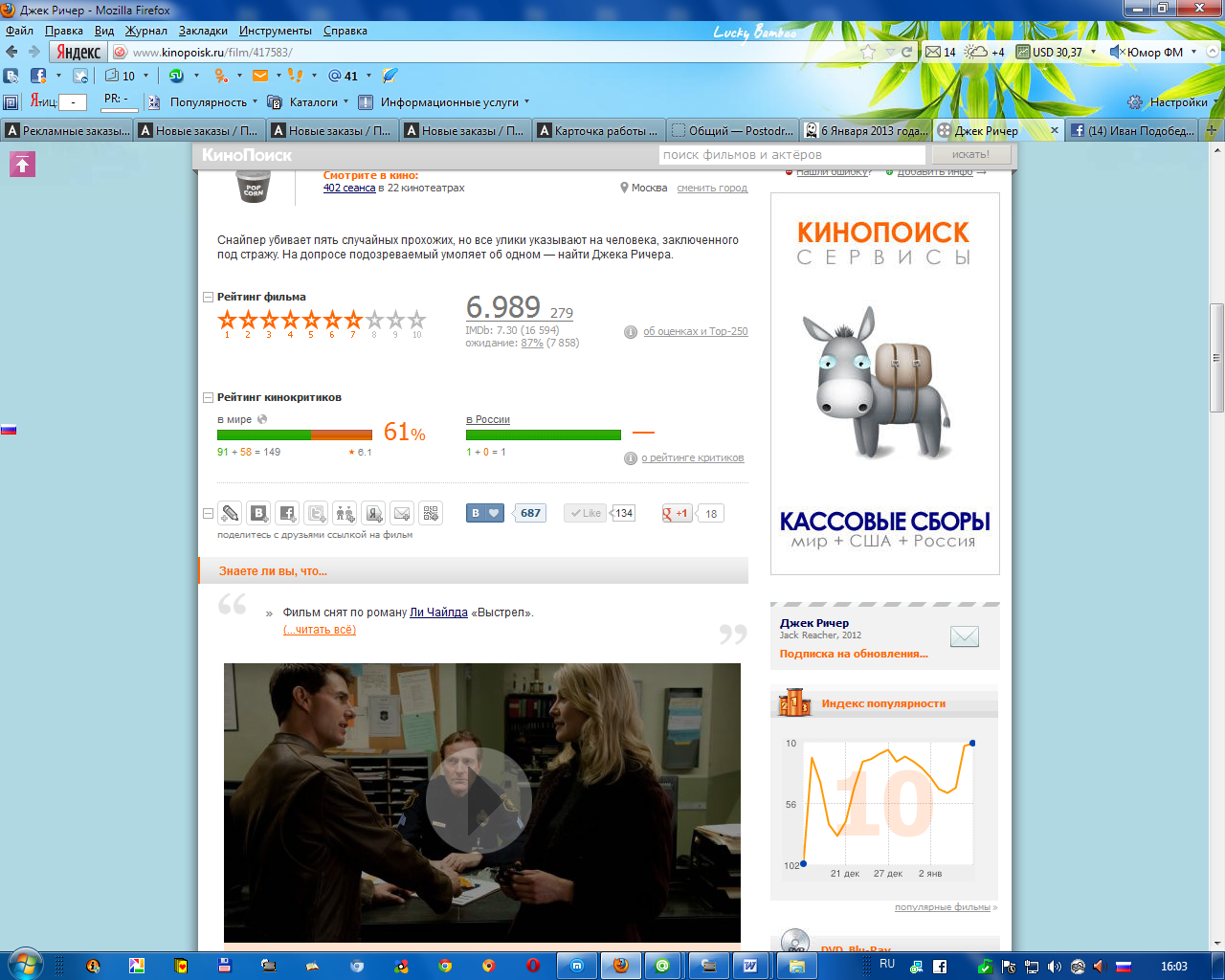This screenshot has width=1225, height=980.
Task: Open the Журнал menu
Action: 145,31
